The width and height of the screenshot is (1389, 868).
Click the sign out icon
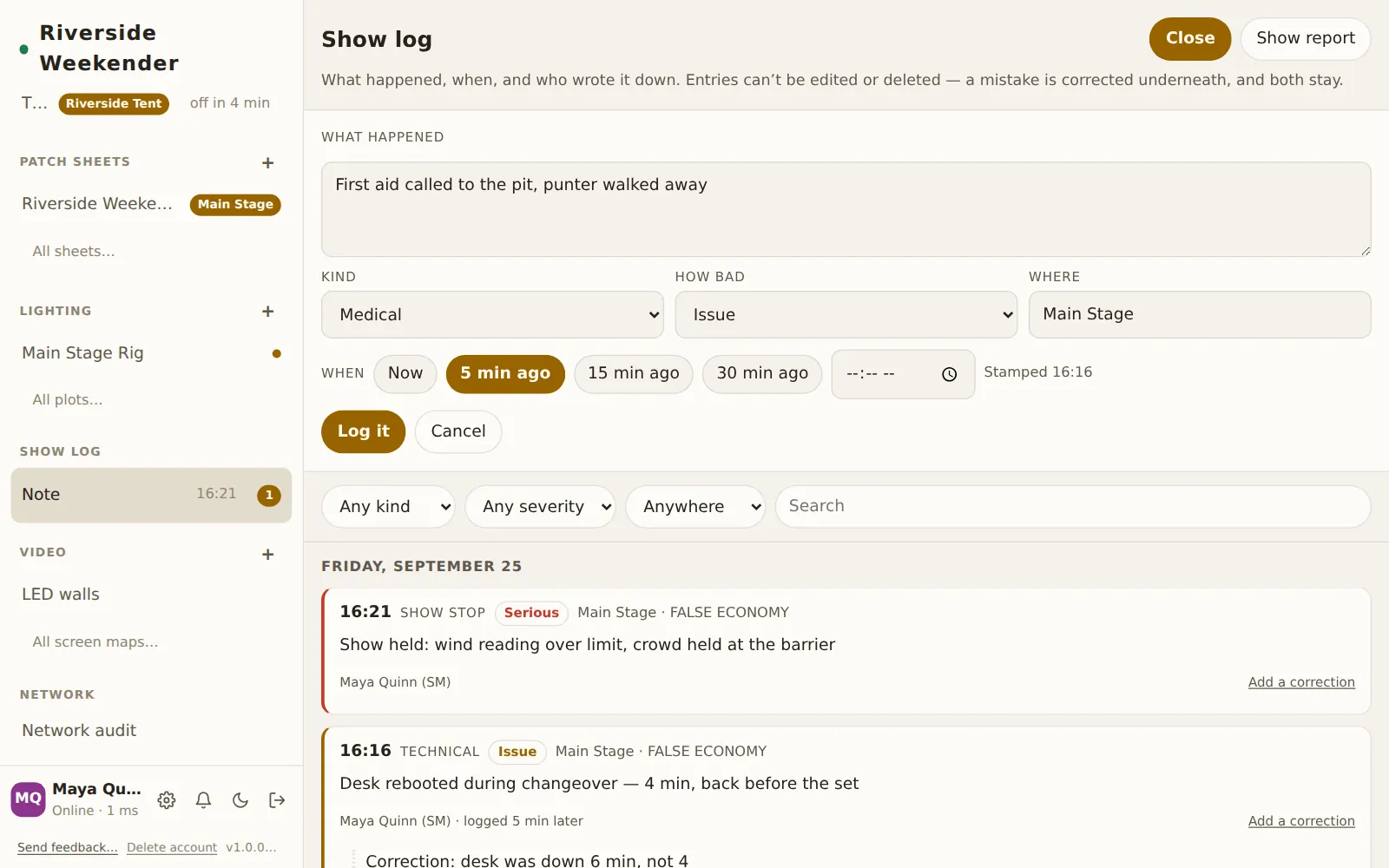click(277, 800)
